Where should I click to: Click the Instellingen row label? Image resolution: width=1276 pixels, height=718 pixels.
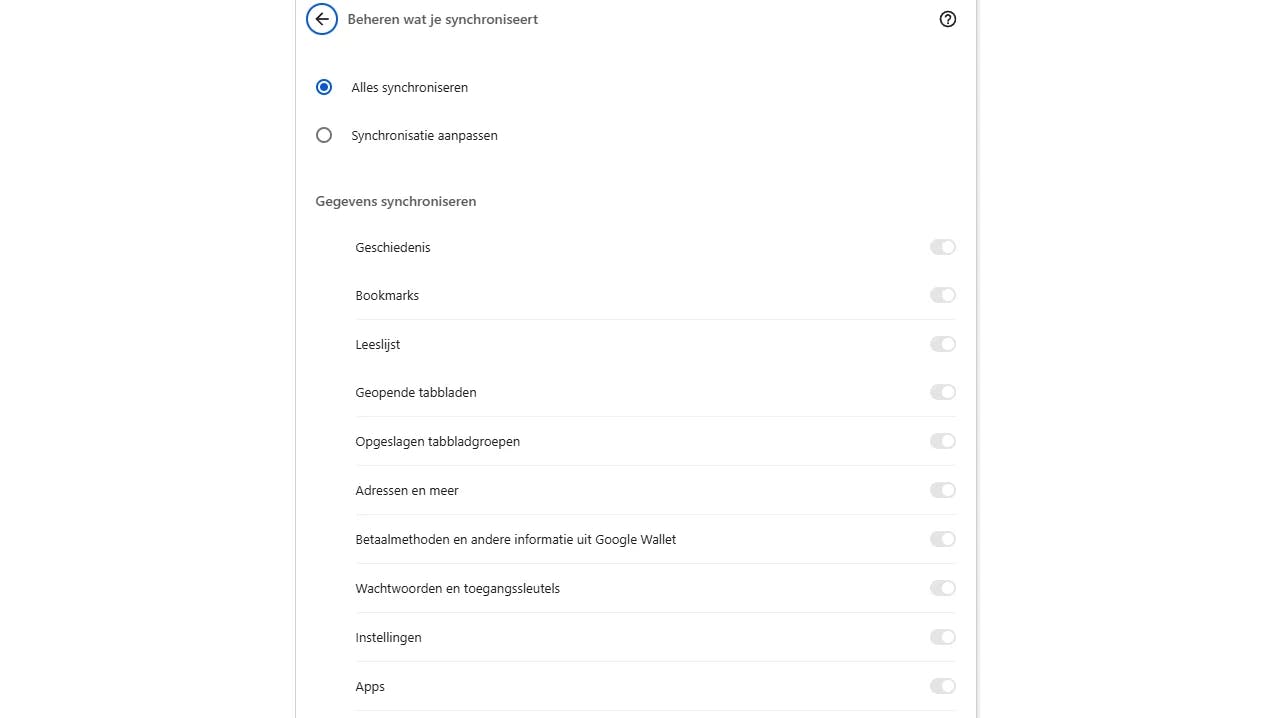[x=388, y=637]
